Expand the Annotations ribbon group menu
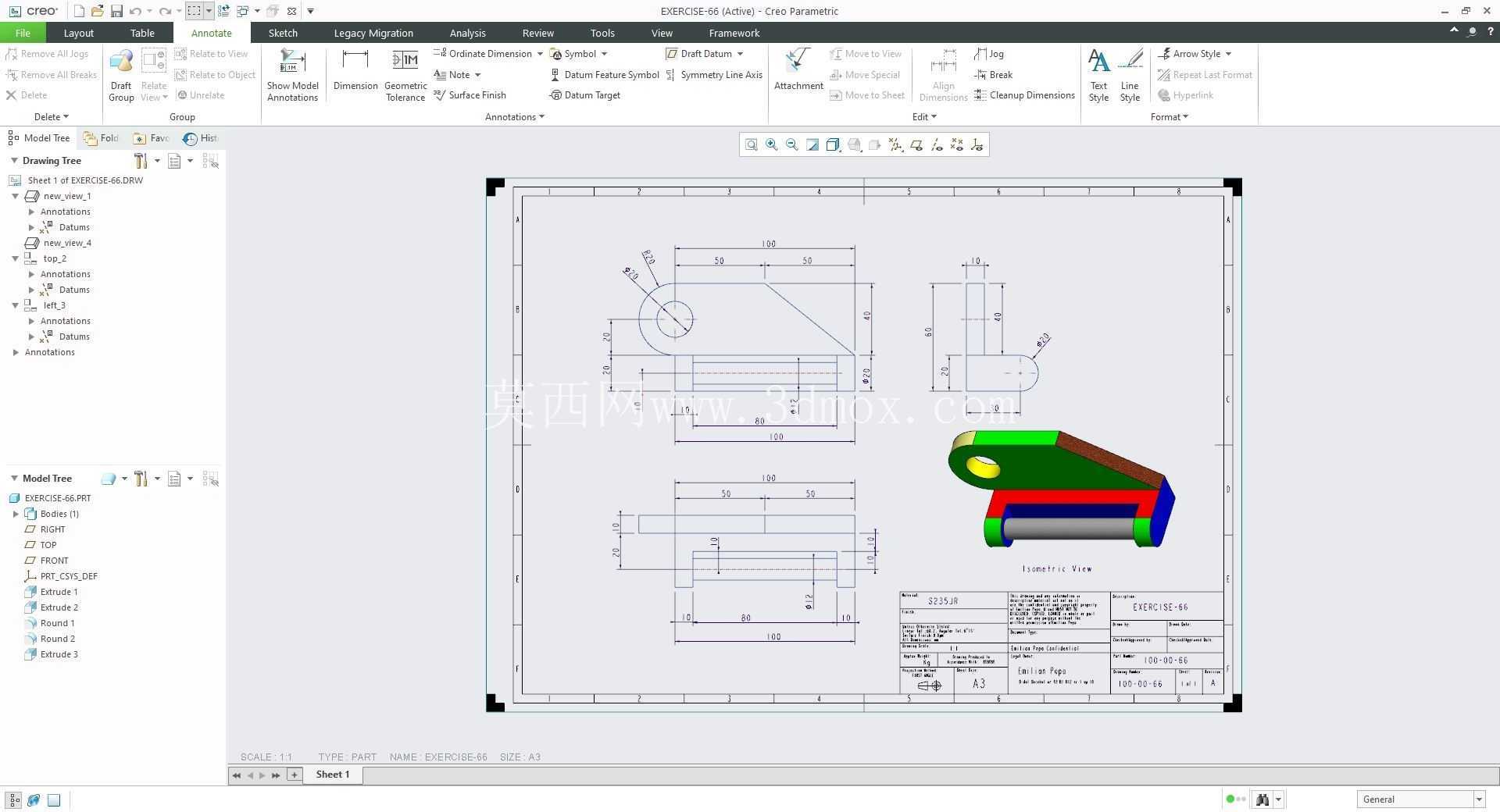 515,117
